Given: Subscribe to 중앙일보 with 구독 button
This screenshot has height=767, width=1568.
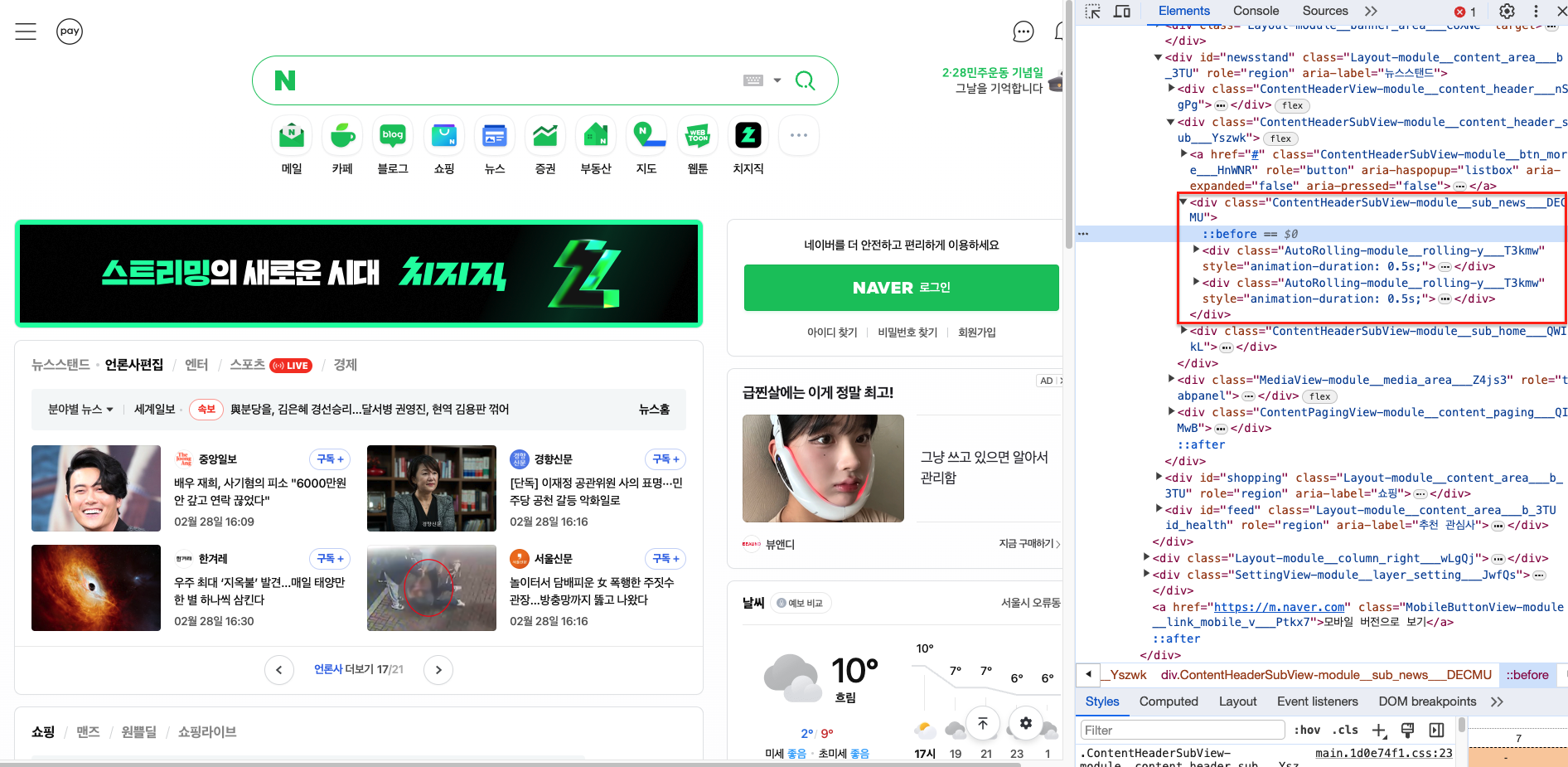Looking at the screenshot, I should point(330,459).
